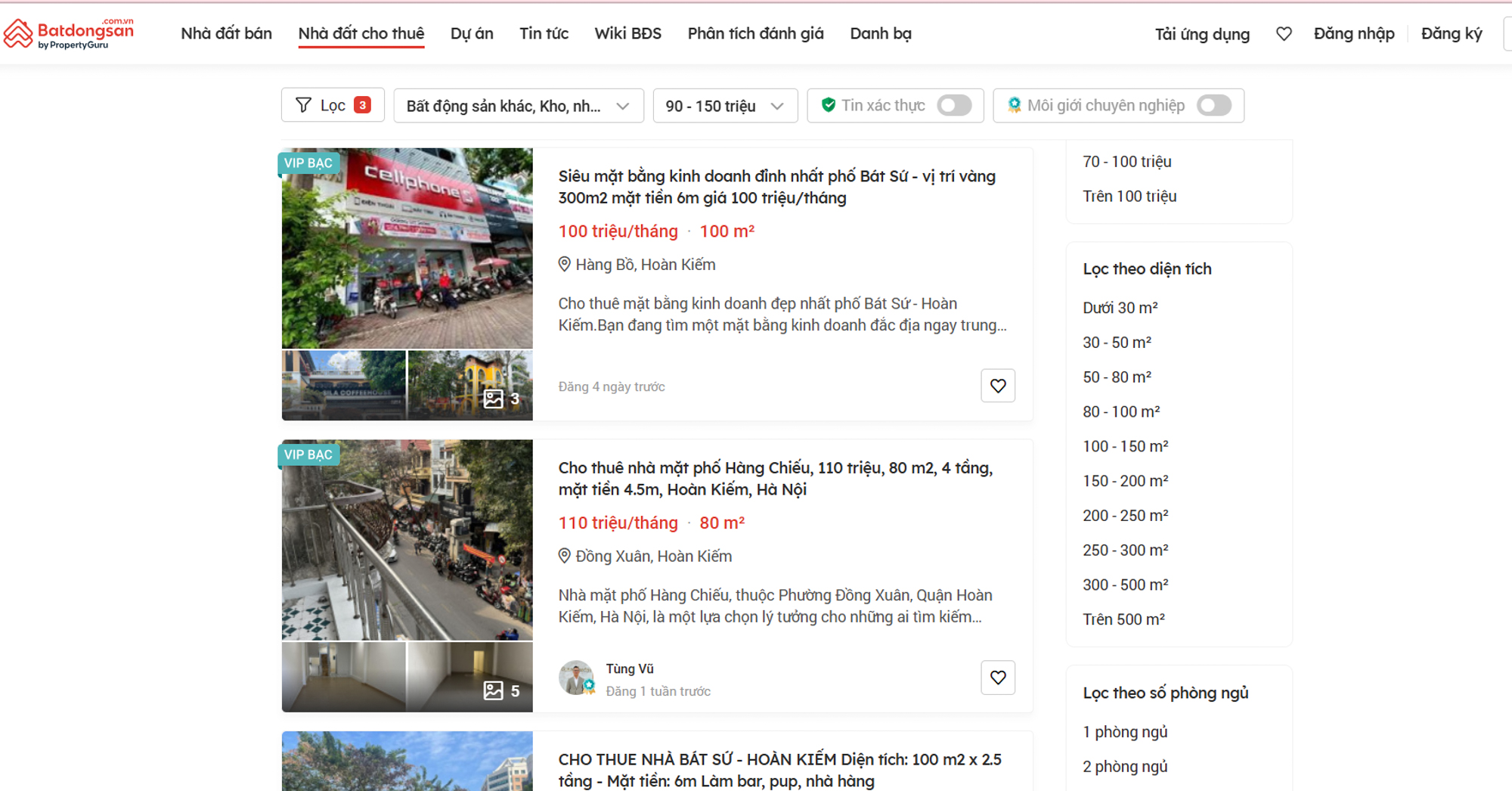The image size is (1512, 791).
Task: Click Đăng nhập link
Action: (1354, 33)
